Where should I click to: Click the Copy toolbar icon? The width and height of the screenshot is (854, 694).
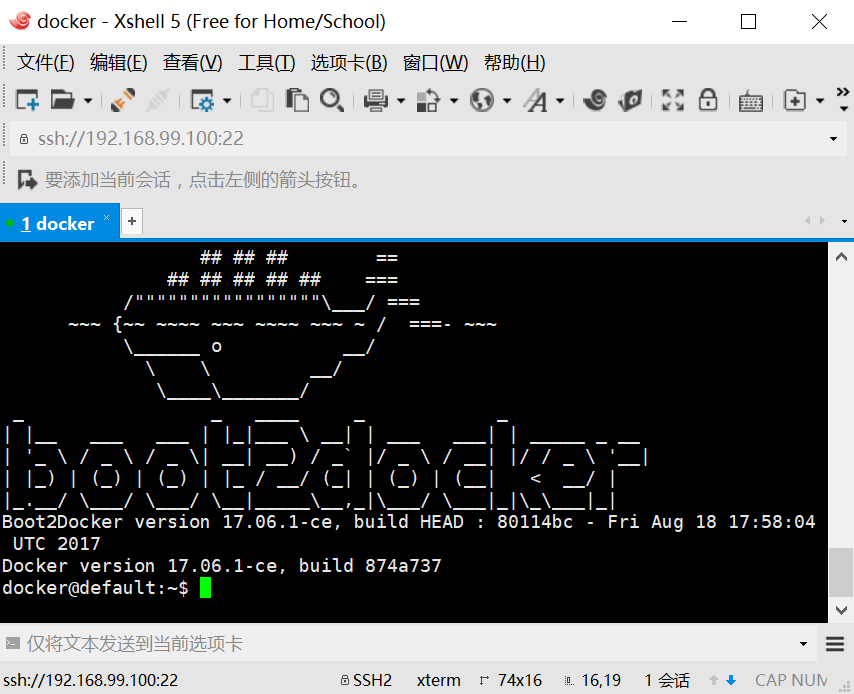(x=263, y=100)
